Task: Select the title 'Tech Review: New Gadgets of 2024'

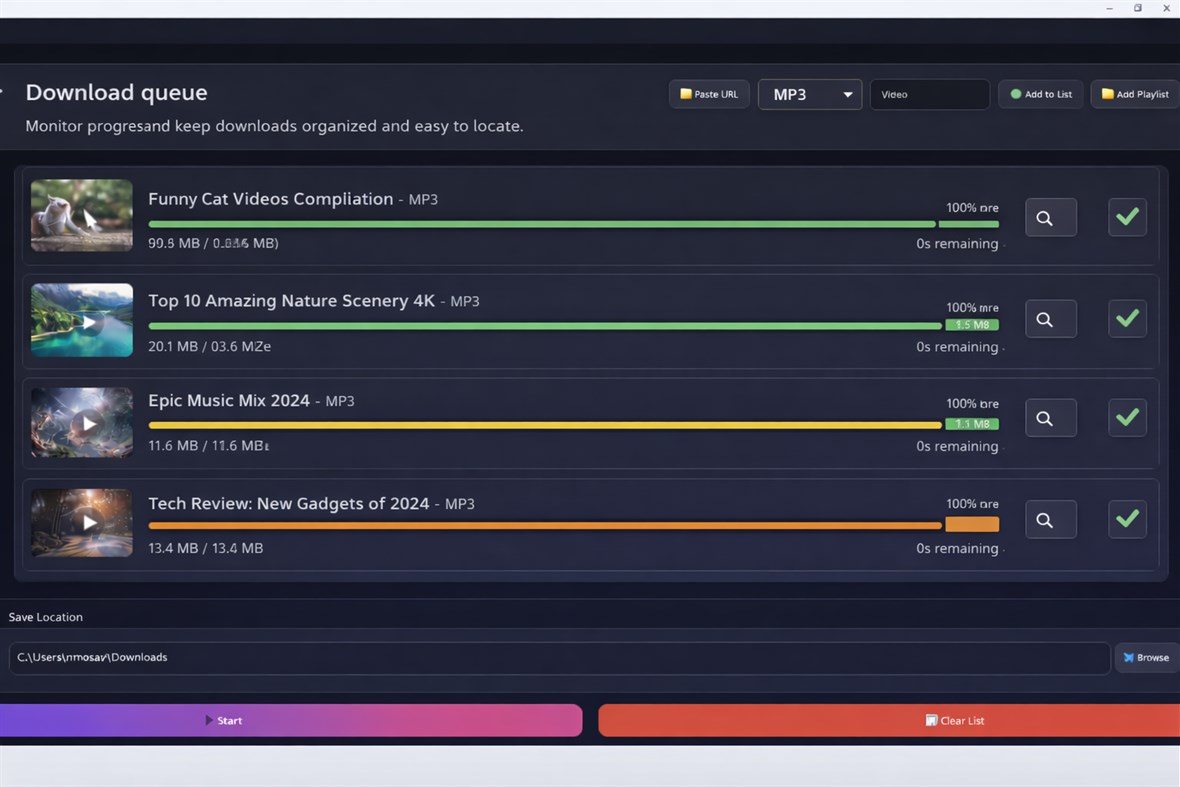Action: [x=288, y=503]
